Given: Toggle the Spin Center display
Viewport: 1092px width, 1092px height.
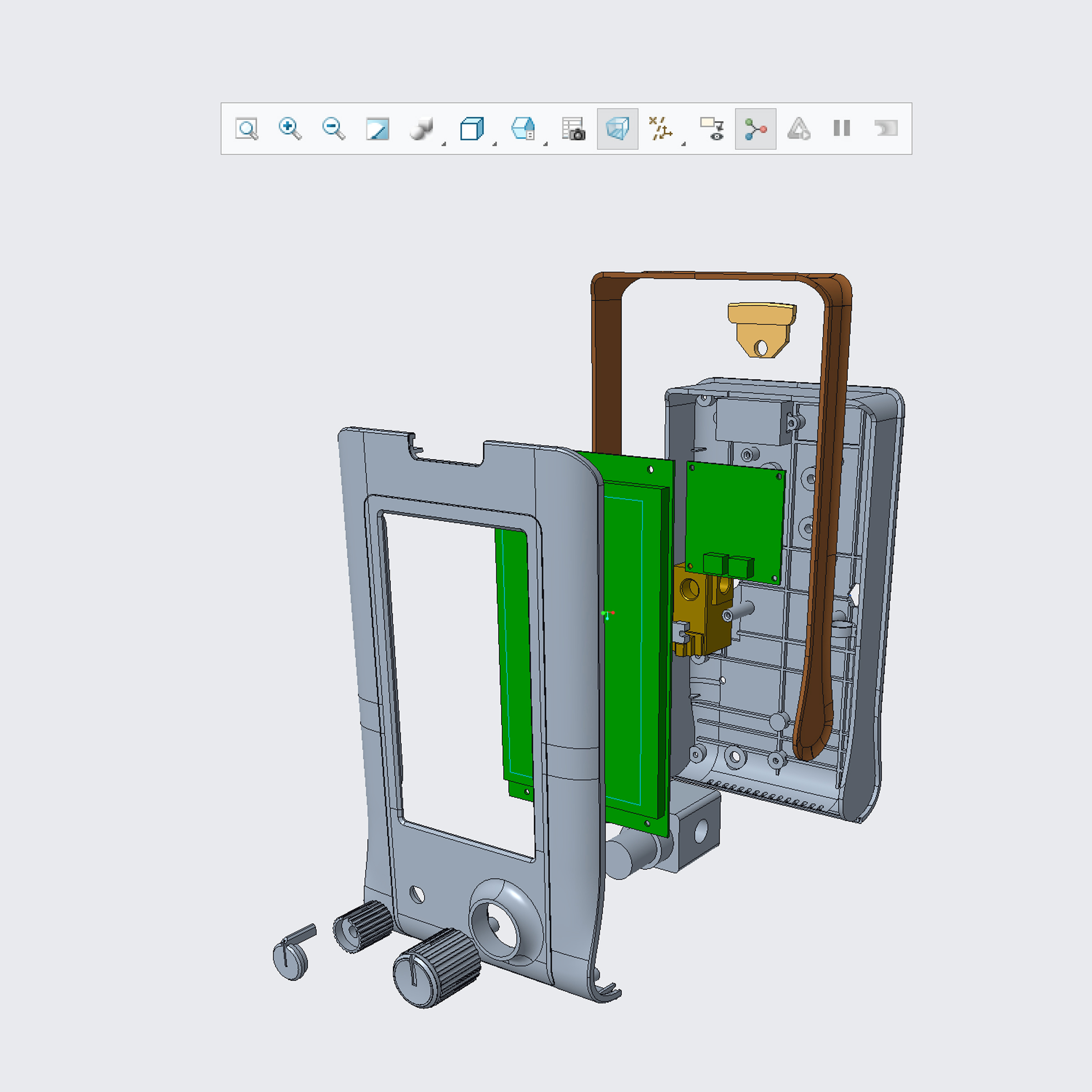Looking at the screenshot, I should (755, 129).
